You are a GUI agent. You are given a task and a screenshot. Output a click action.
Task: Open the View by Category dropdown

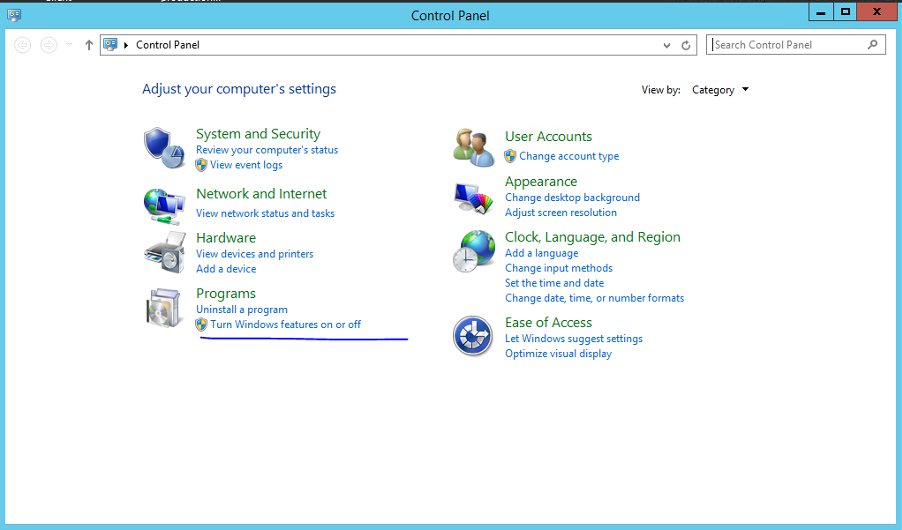click(720, 90)
